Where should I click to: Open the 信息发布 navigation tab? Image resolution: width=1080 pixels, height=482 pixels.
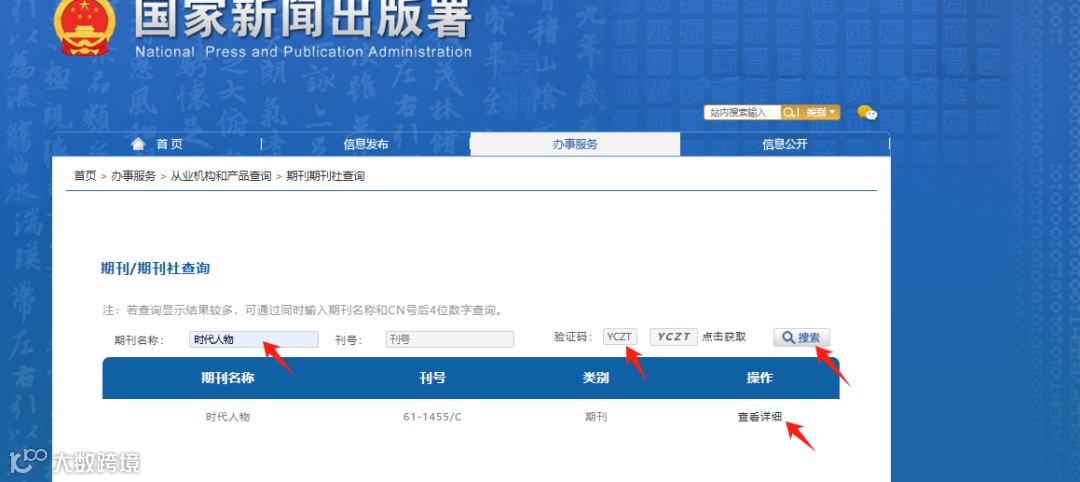coord(366,144)
